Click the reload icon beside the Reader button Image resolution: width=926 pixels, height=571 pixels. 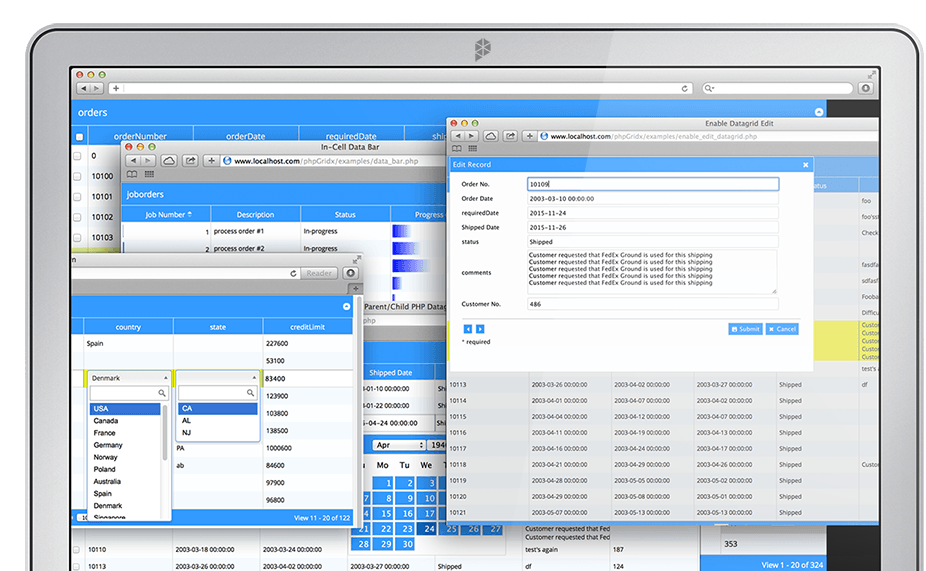[293, 273]
